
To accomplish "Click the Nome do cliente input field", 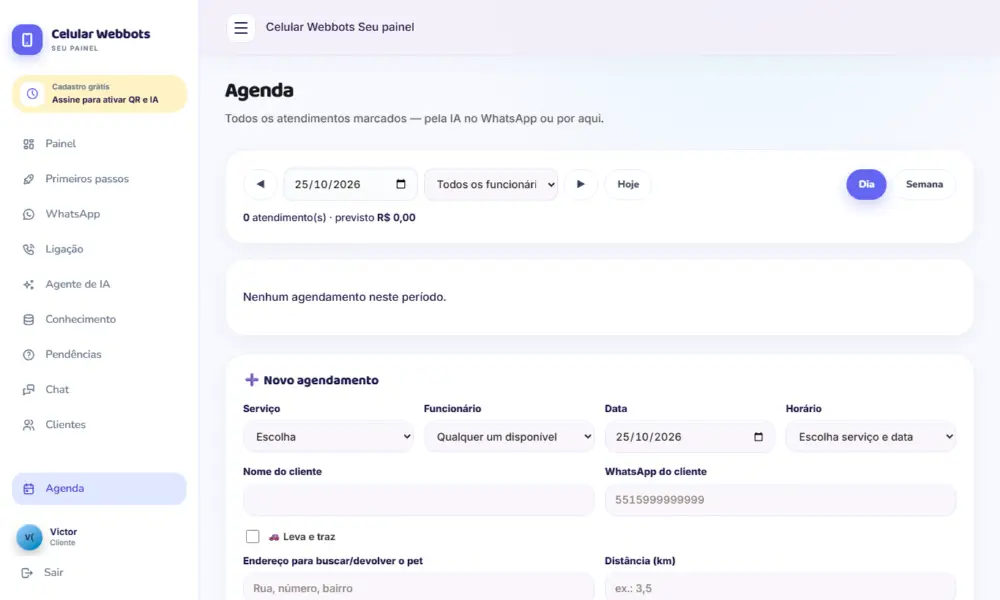I will (x=418, y=500).
